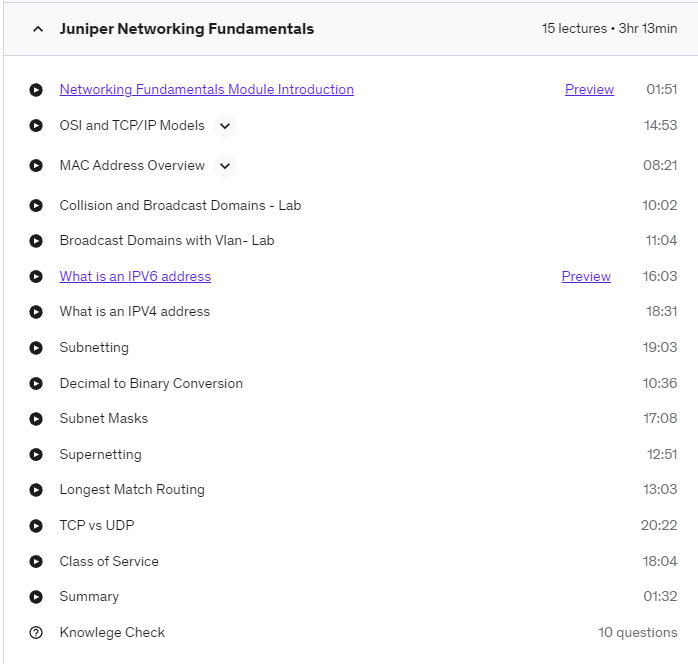698x664 pixels.
Task: Click play icon beside Networking Fundamentals Module Introduction
Action: [x=36, y=90]
